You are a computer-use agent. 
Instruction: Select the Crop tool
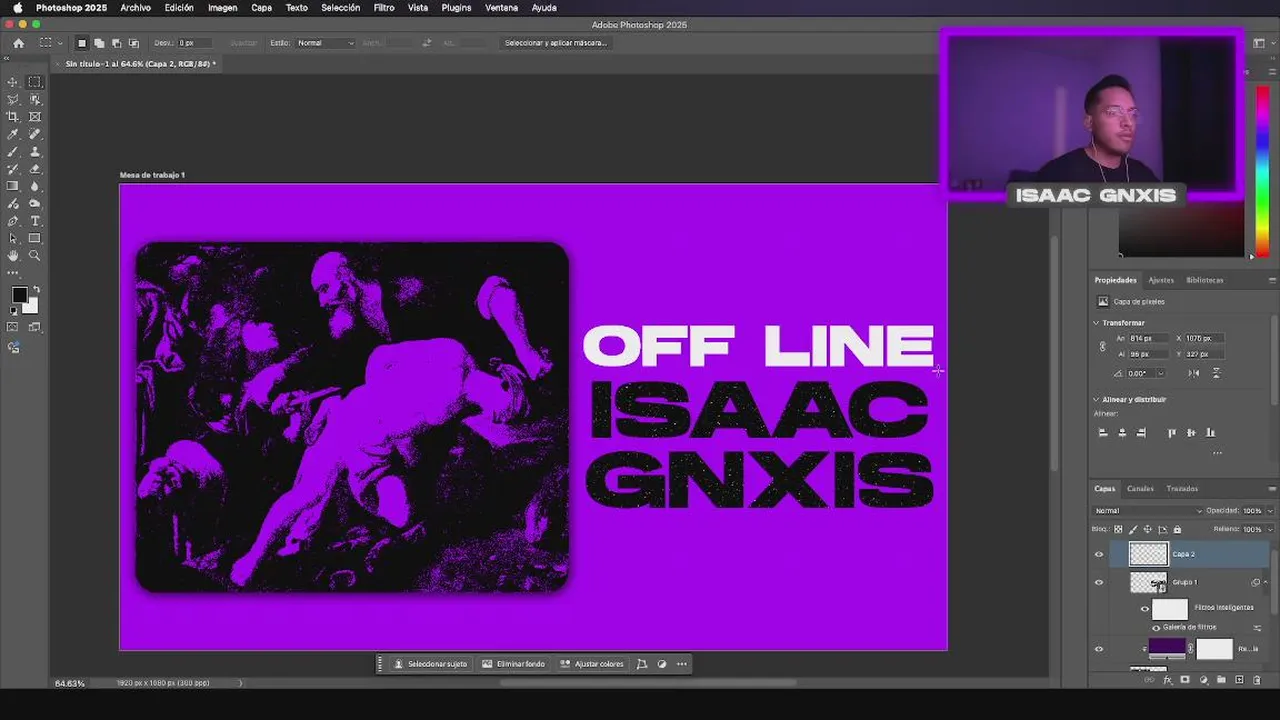click(13, 117)
